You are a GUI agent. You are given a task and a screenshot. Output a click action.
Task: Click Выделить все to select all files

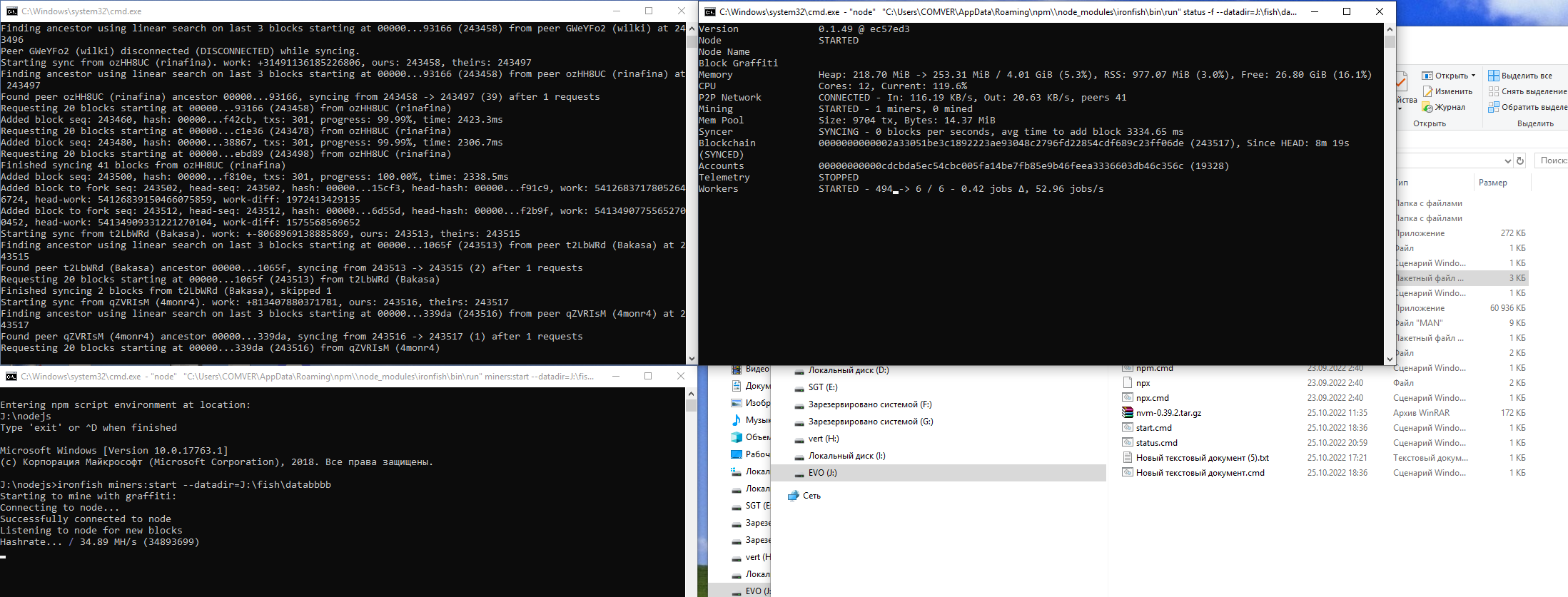(1527, 76)
